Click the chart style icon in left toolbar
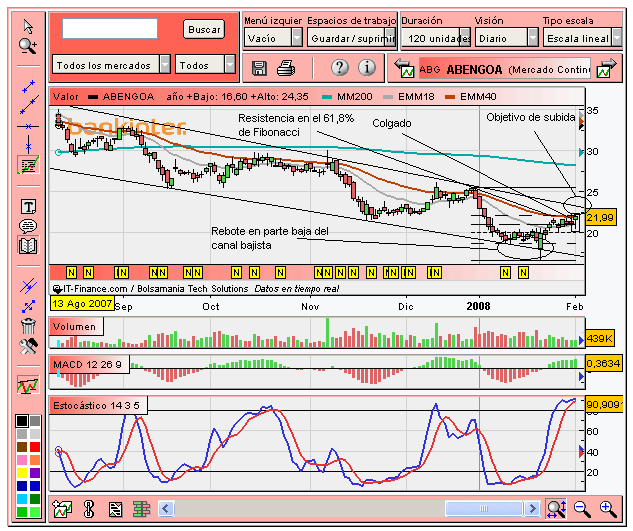Screen dimensions: 633x531 coord(28,384)
